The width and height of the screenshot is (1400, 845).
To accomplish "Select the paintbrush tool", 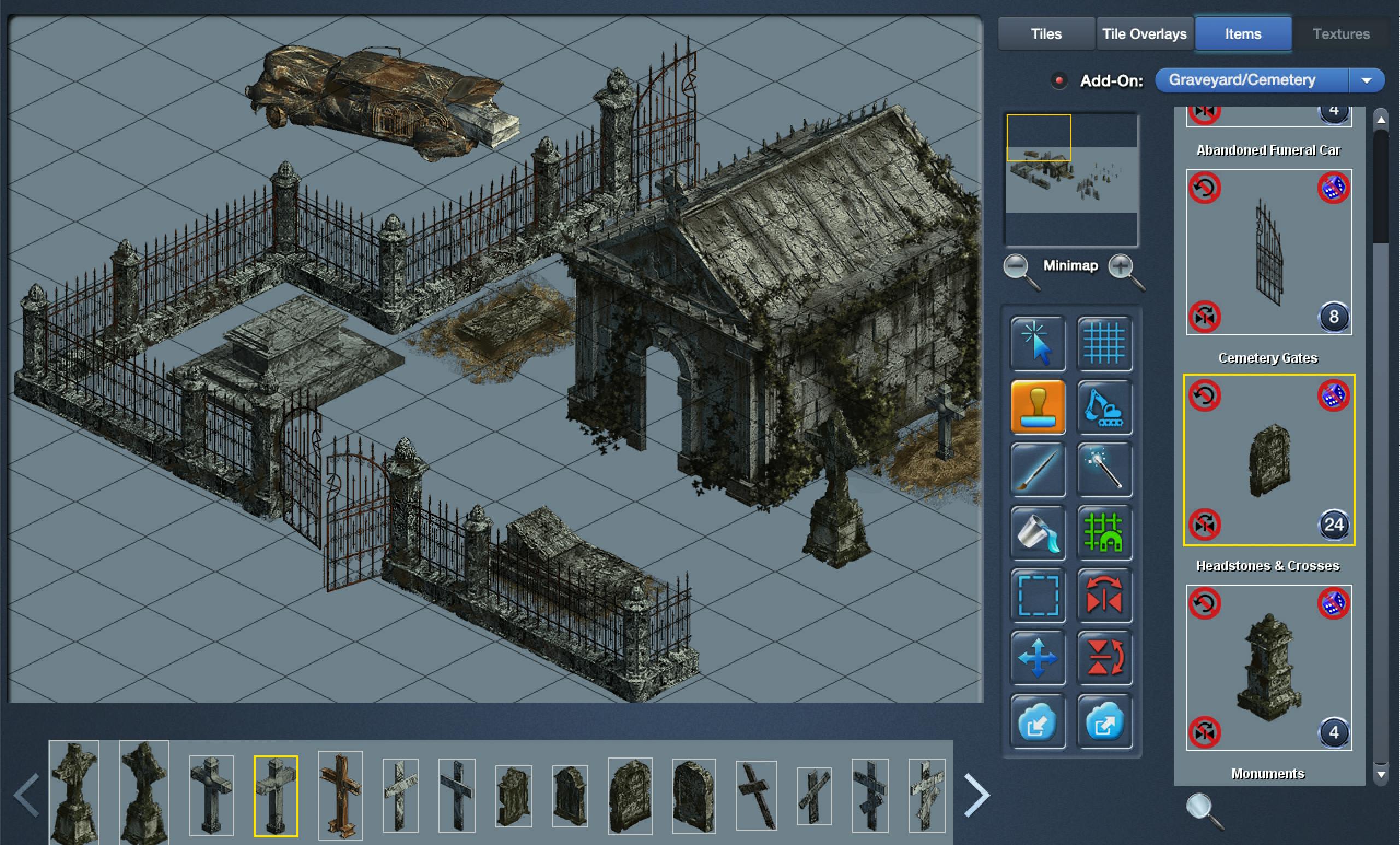I will coord(1038,470).
